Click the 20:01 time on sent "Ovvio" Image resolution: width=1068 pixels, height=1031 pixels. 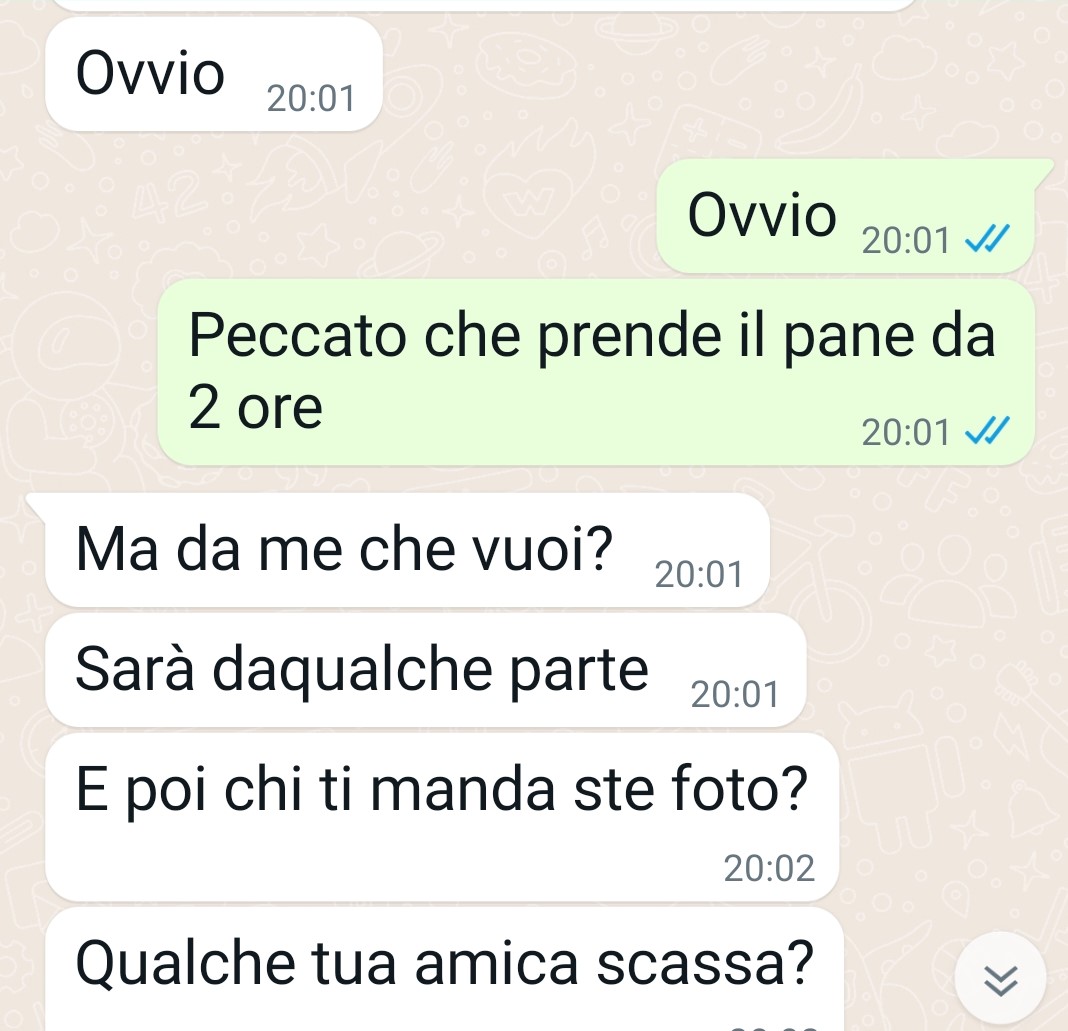[906, 240]
